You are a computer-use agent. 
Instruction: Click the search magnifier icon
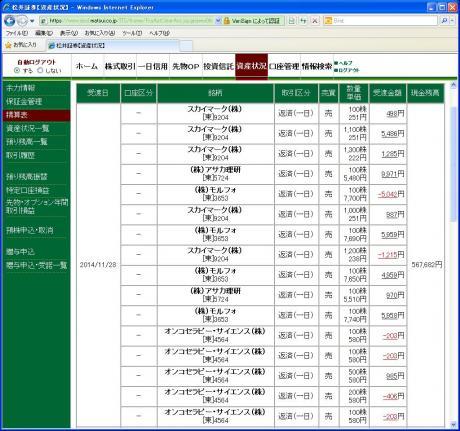coord(444,21)
